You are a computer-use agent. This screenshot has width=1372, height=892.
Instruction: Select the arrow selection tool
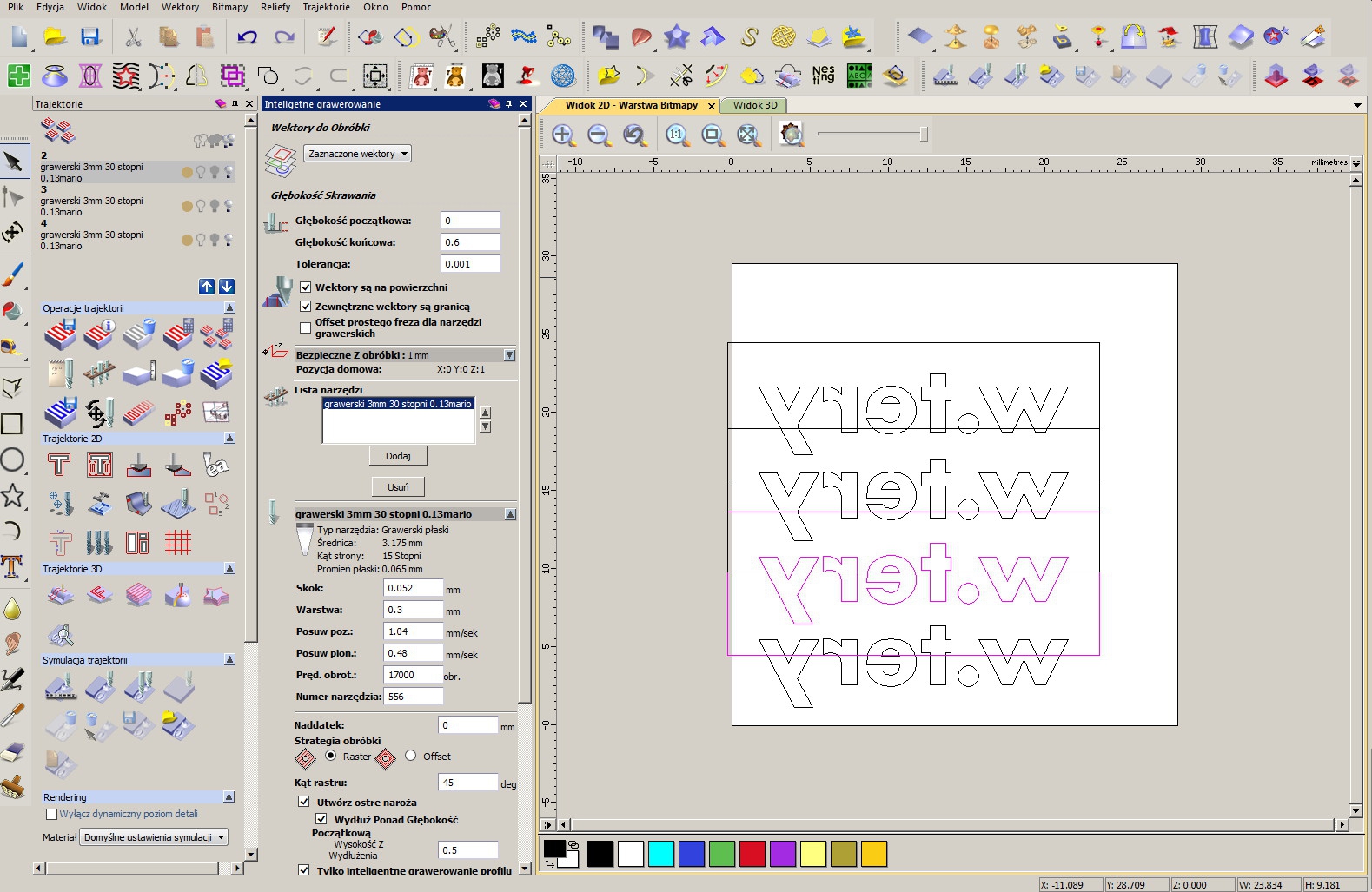pyautogui.click(x=13, y=162)
